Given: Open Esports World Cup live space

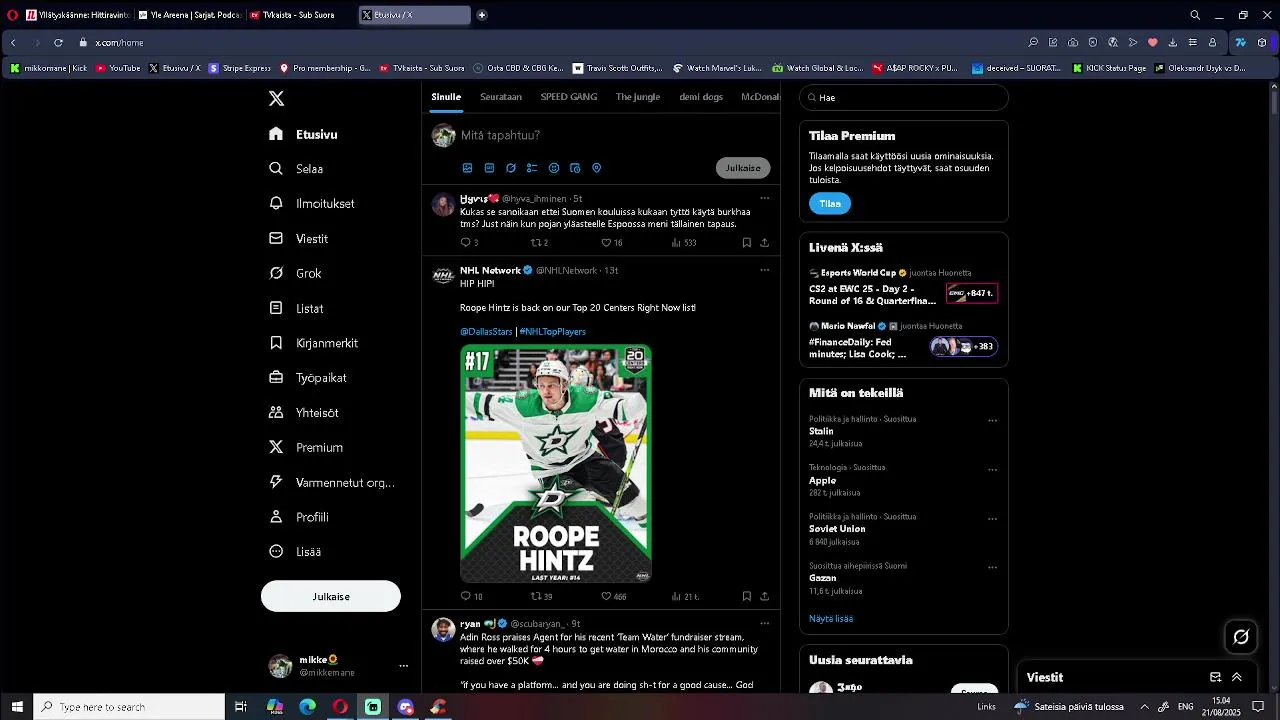Looking at the screenshot, I should tap(904, 287).
